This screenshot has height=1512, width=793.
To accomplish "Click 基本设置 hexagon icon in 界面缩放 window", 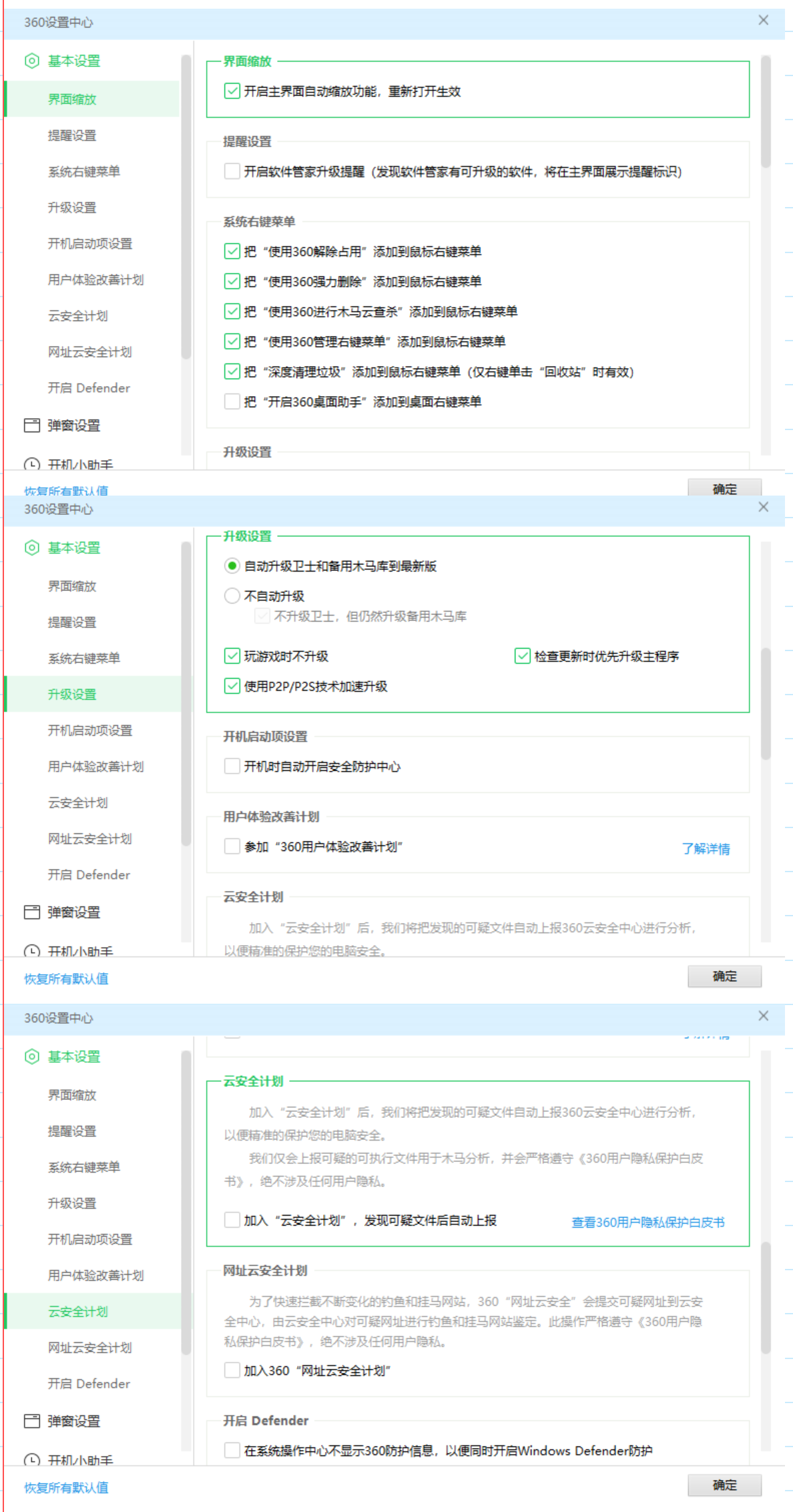I will click(31, 61).
